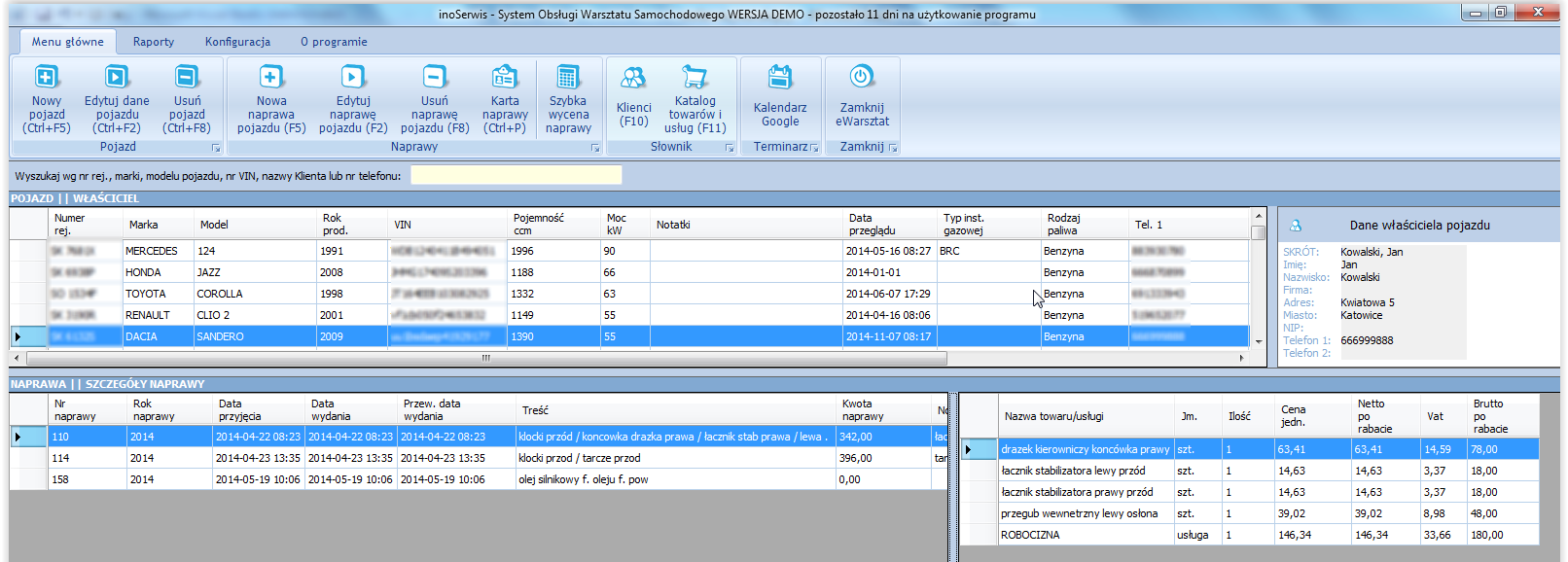Image resolution: width=1568 pixels, height=562 pixels.
Task: Click CLIO 2 model cell
Action: [255, 315]
